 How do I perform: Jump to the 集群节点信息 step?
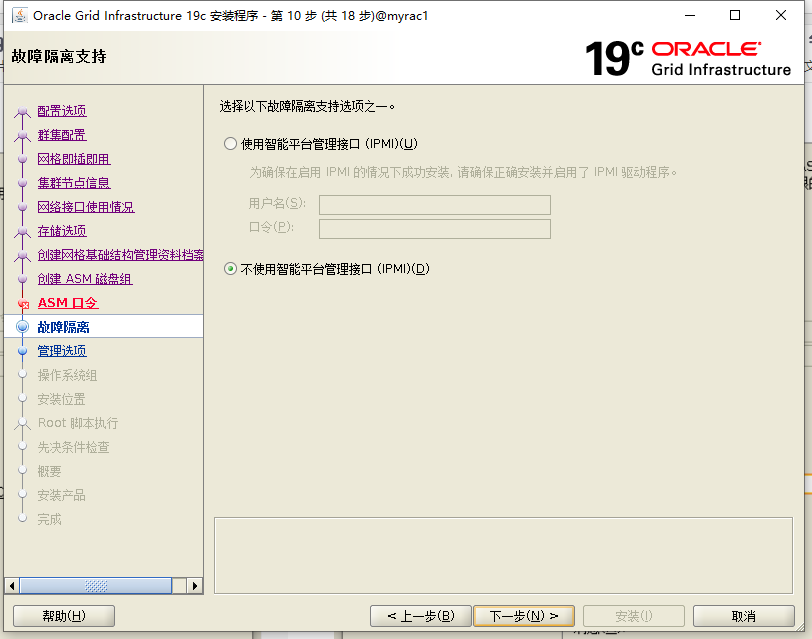(x=74, y=183)
